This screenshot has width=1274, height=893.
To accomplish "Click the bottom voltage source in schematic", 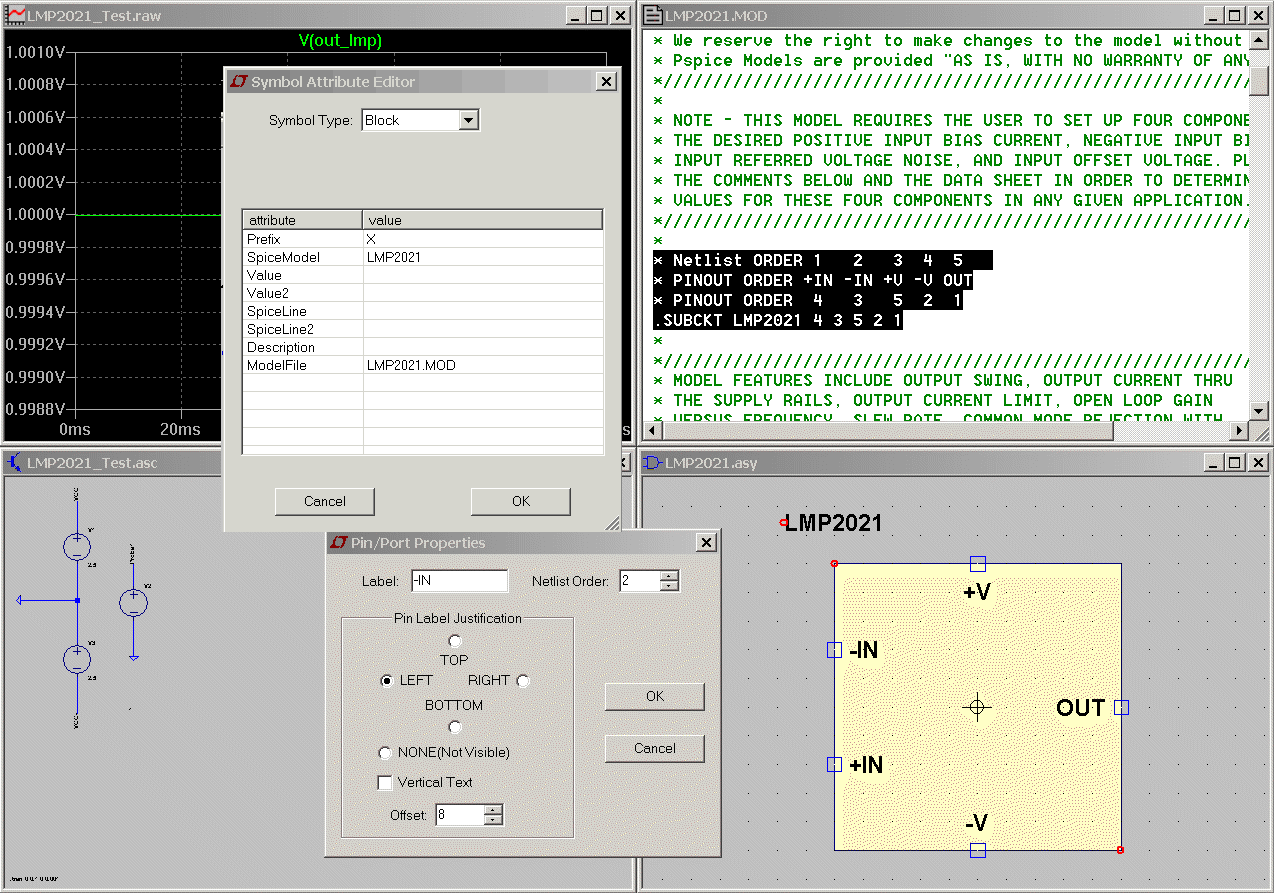I will click(77, 659).
